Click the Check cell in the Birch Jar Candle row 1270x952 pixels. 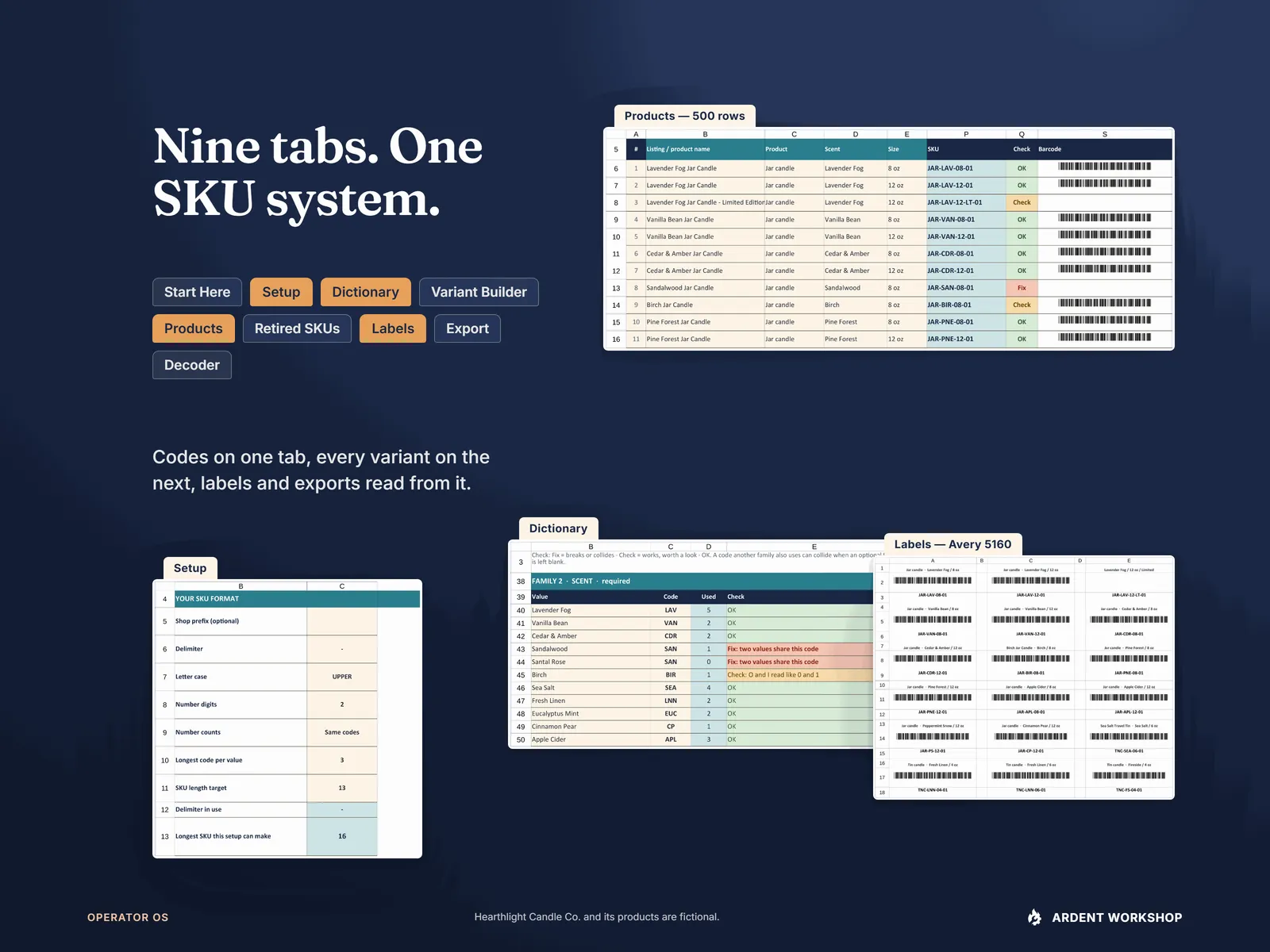tap(1022, 305)
